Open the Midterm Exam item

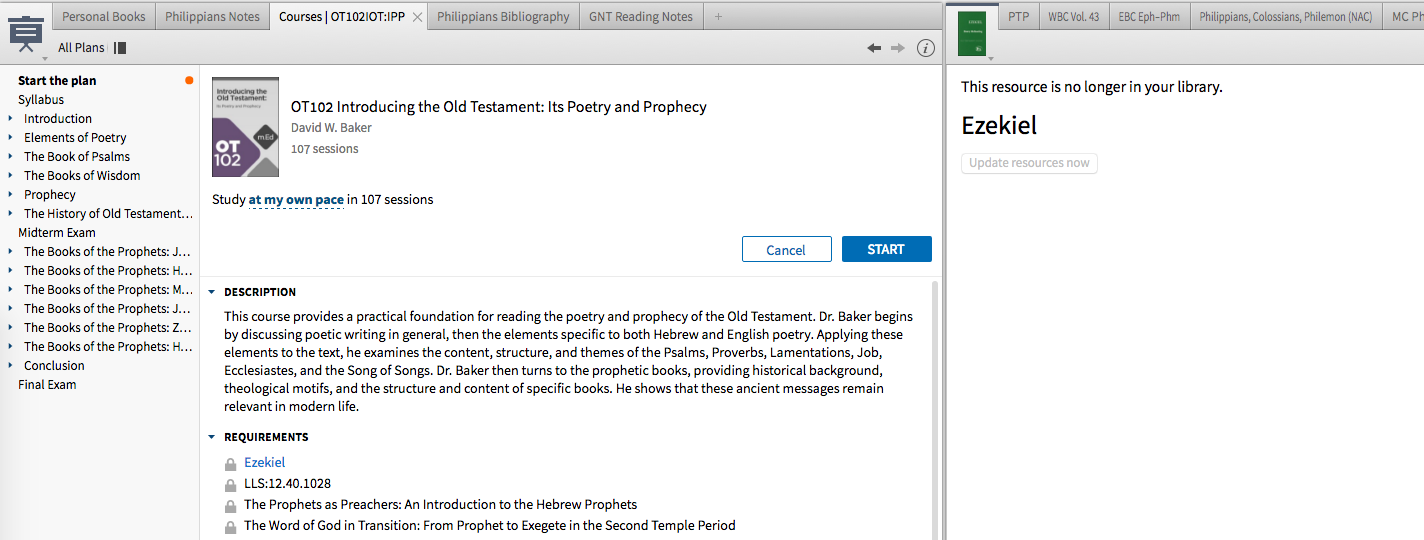click(57, 233)
